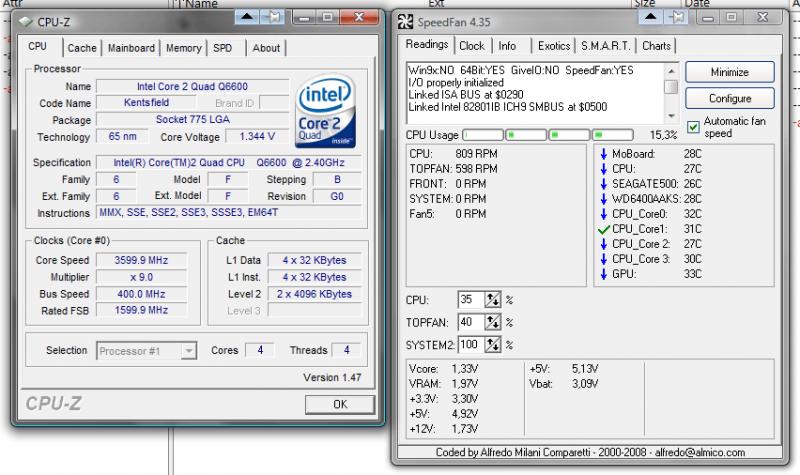Click the pin button in SpeedFan title bar

[677, 17]
